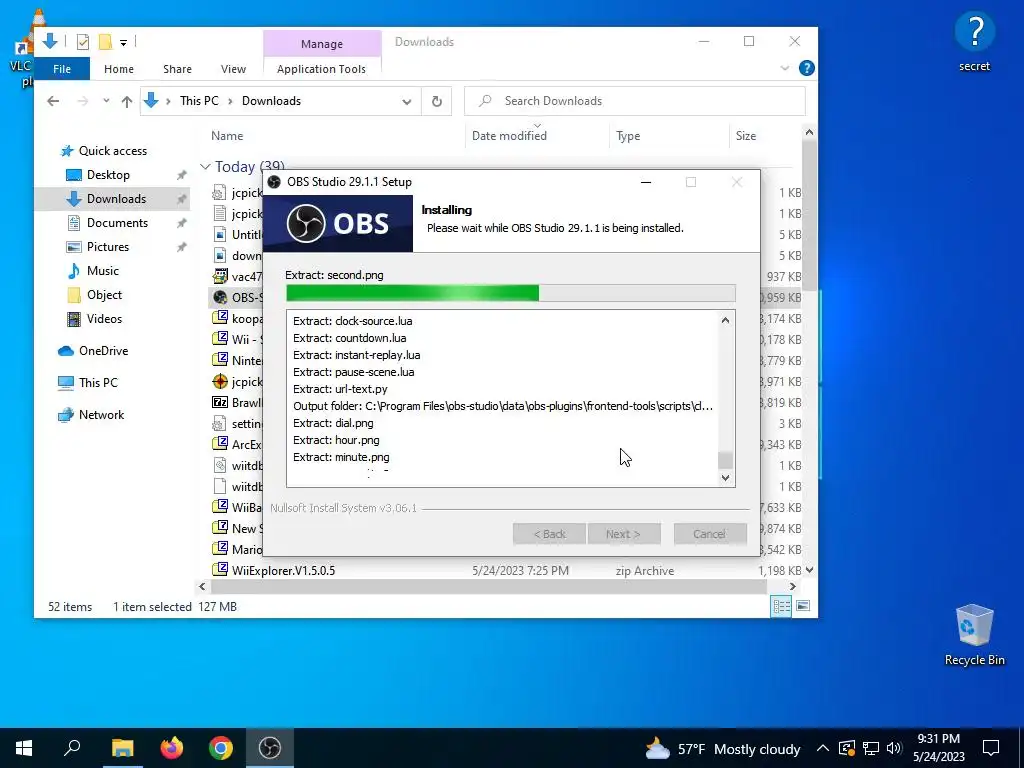This screenshot has width=1024, height=768.
Task: Open the network tray icon
Action: click(x=871, y=748)
